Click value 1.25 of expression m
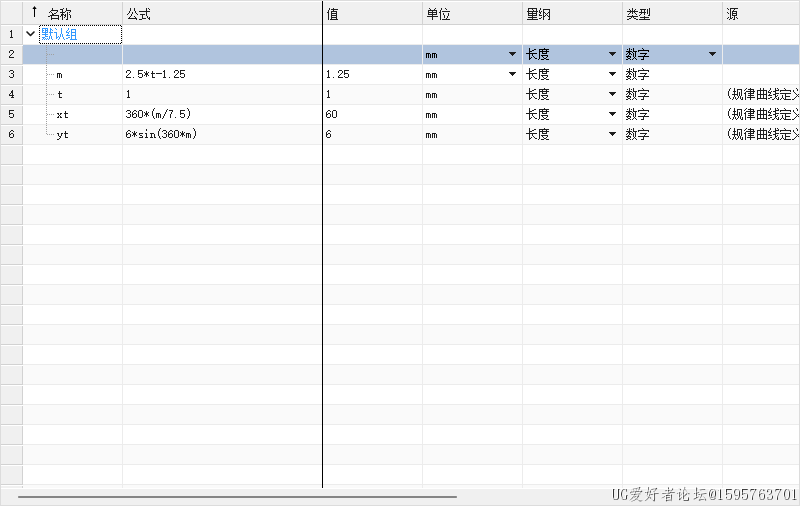Viewport: 800px width, 506px height. pyautogui.click(x=338, y=74)
